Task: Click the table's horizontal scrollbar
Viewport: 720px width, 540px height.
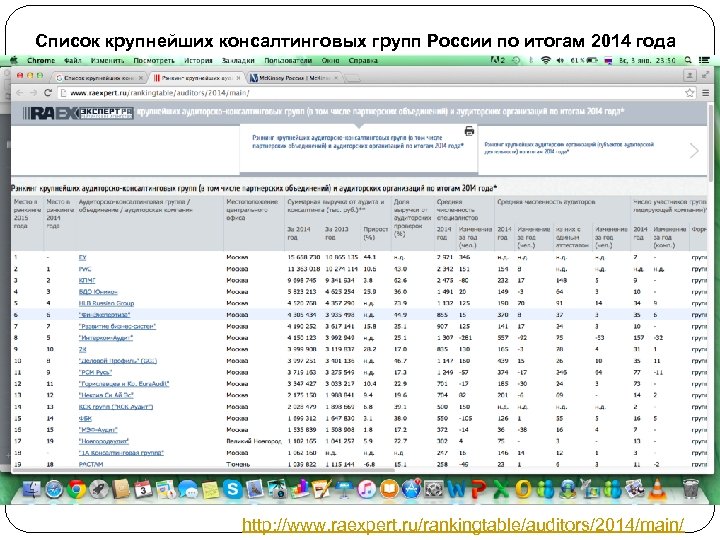Action: pyautogui.click(x=202, y=470)
